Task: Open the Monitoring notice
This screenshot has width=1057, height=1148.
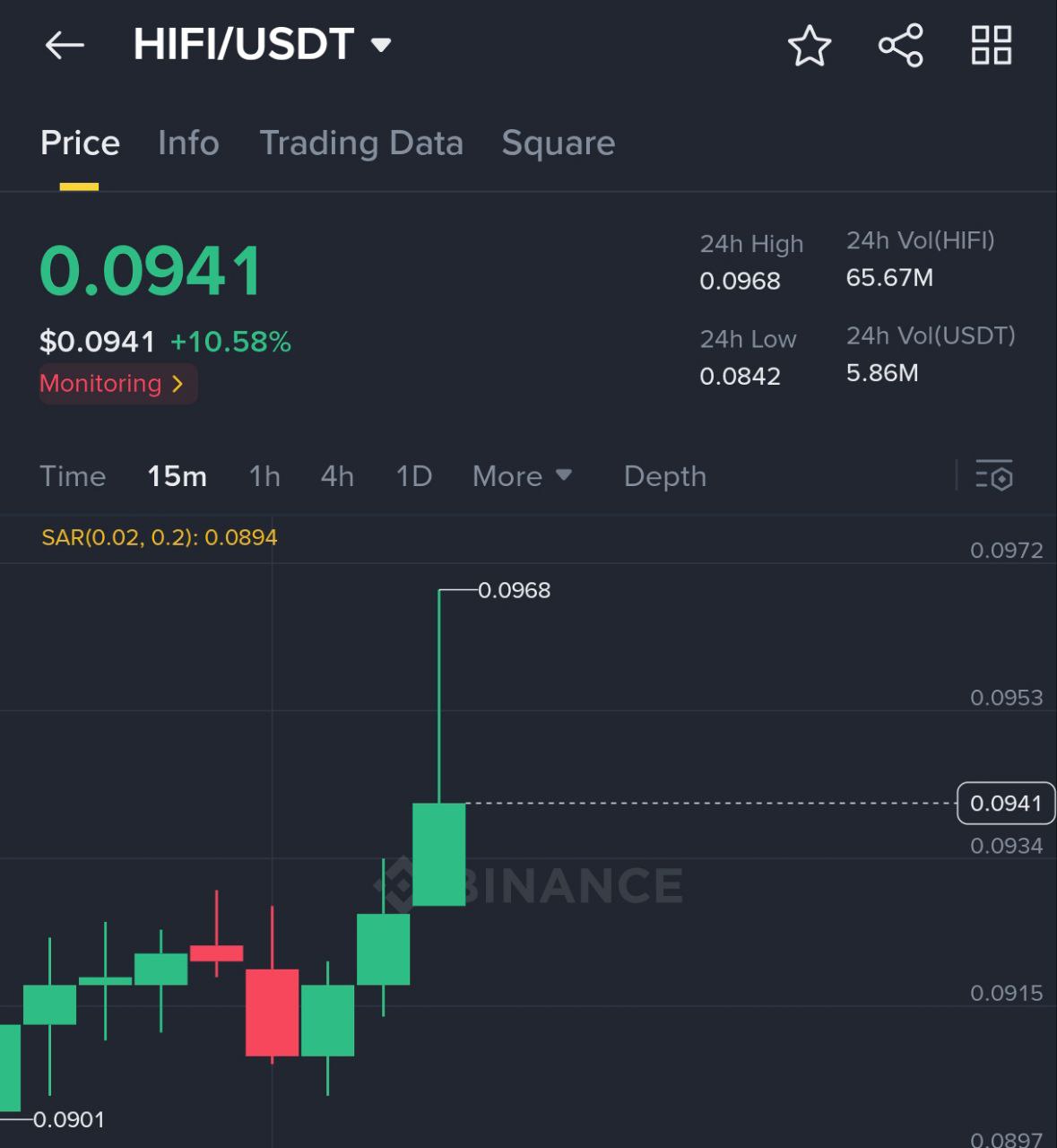Action: 100,384
